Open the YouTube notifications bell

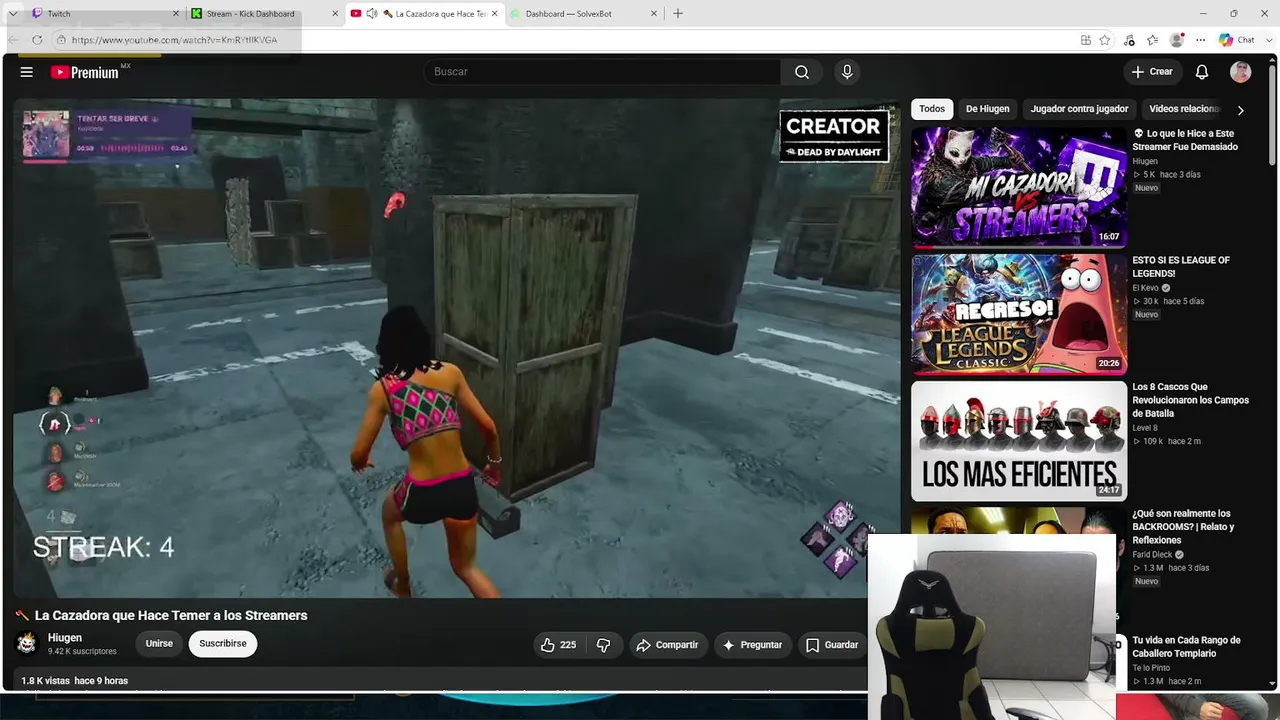pyautogui.click(x=1202, y=72)
